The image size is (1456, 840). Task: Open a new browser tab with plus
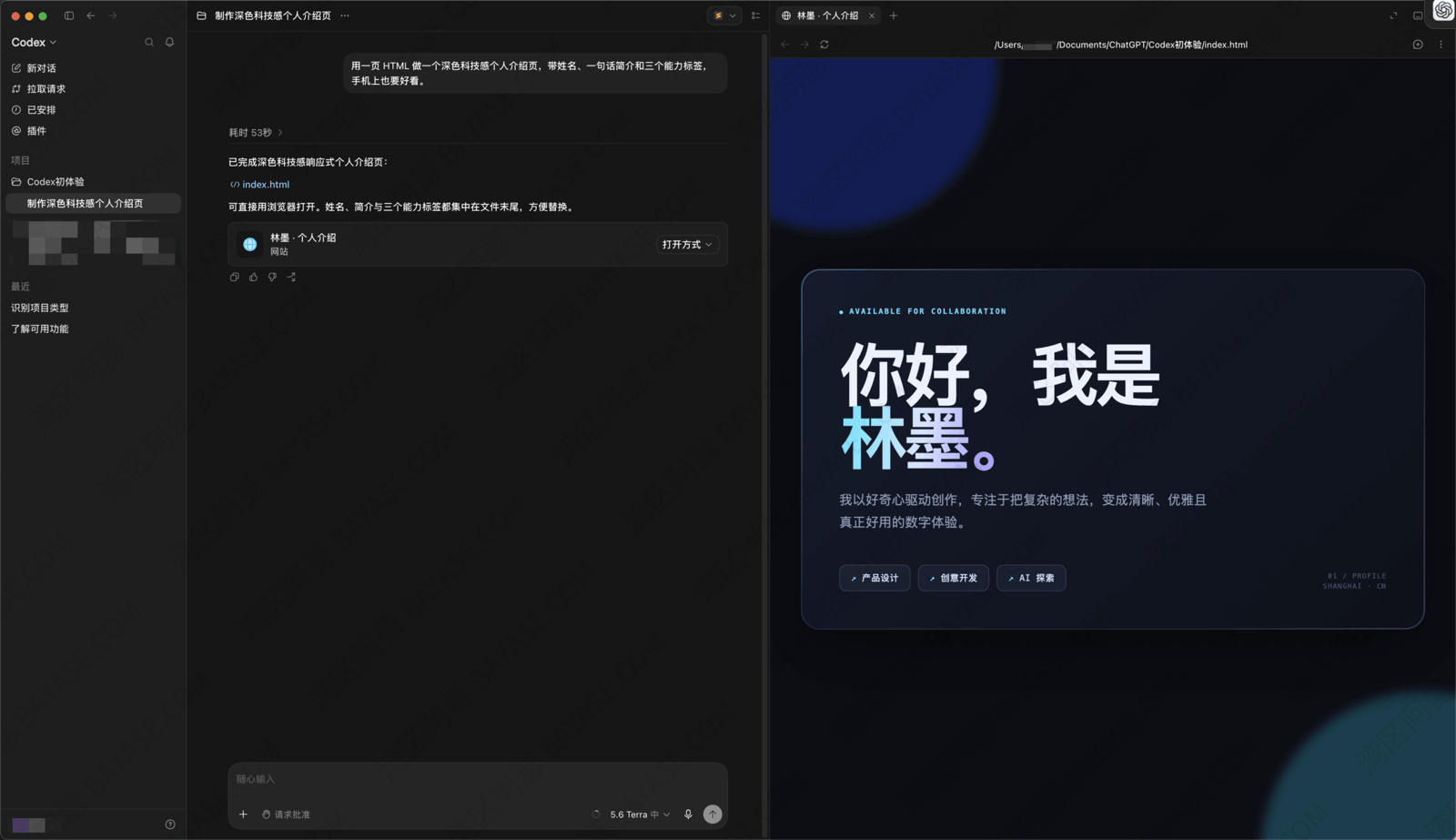894,15
